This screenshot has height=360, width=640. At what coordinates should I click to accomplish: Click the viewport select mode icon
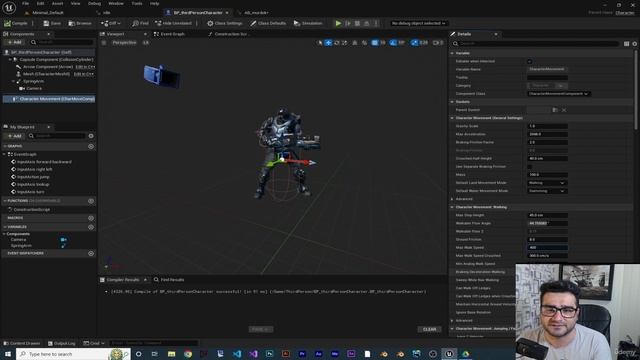(x=320, y=42)
